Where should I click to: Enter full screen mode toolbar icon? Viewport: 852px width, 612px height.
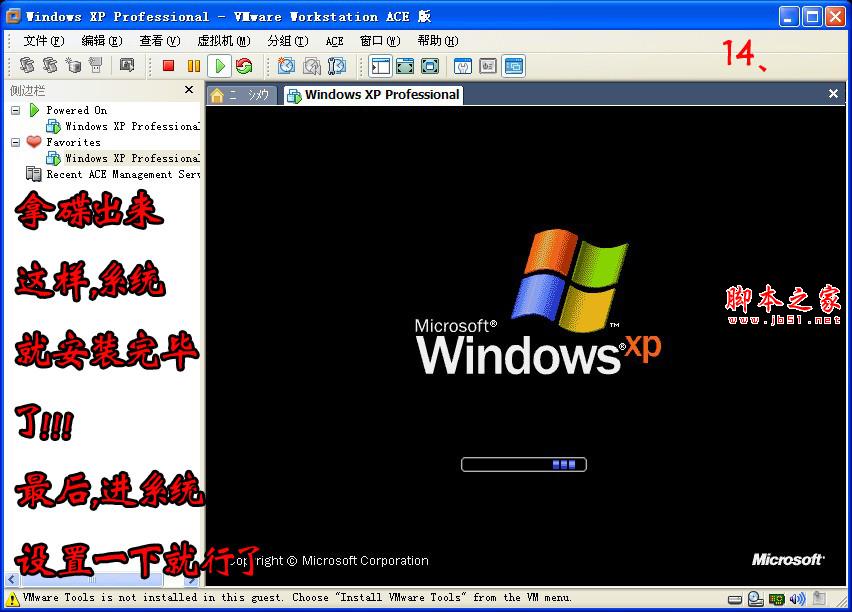tap(430, 66)
